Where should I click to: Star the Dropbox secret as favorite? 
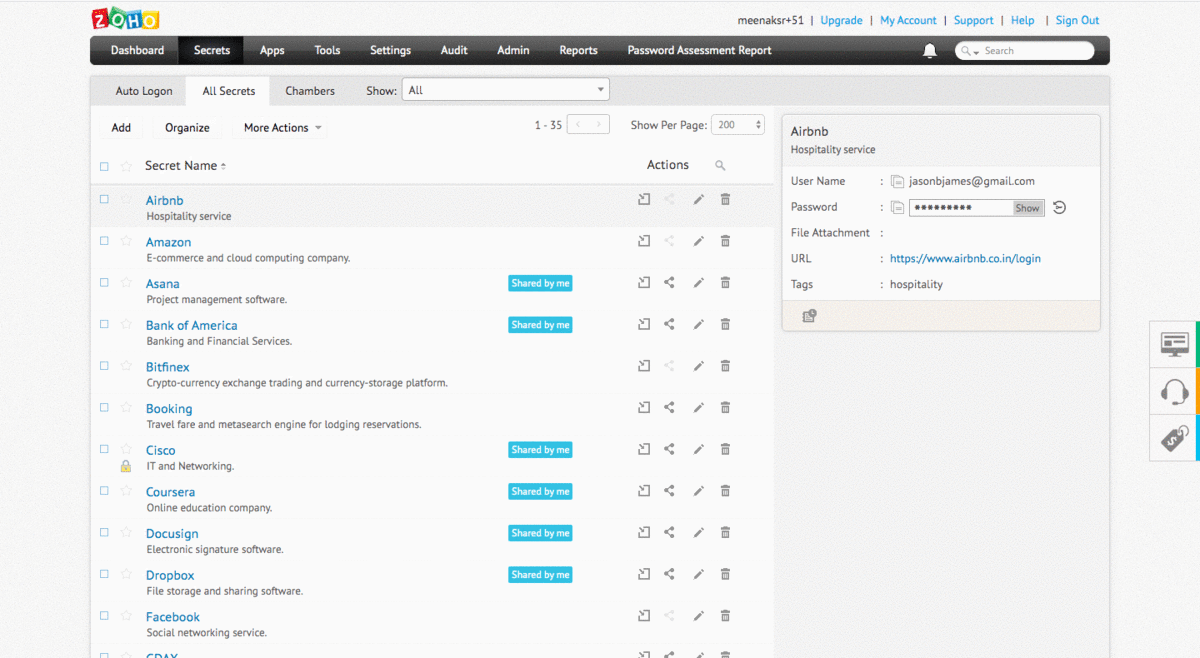pos(126,575)
